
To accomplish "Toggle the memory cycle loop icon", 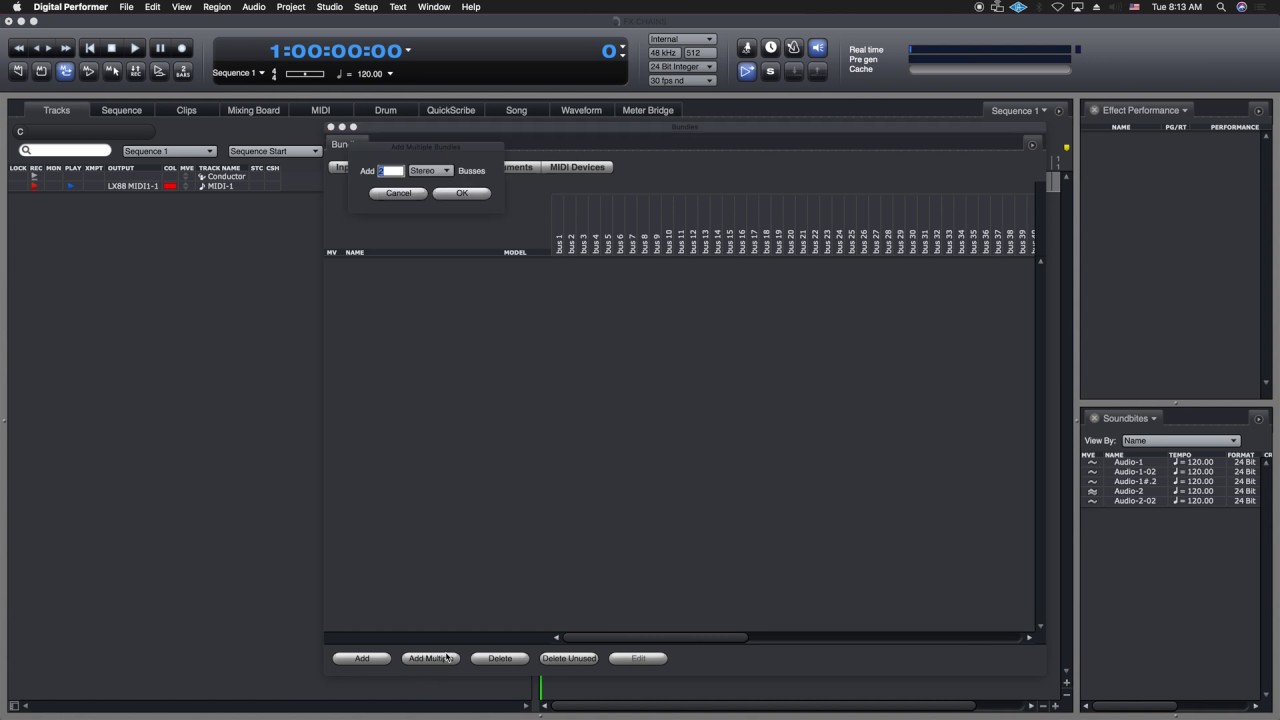I will click(x=65, y=71).
